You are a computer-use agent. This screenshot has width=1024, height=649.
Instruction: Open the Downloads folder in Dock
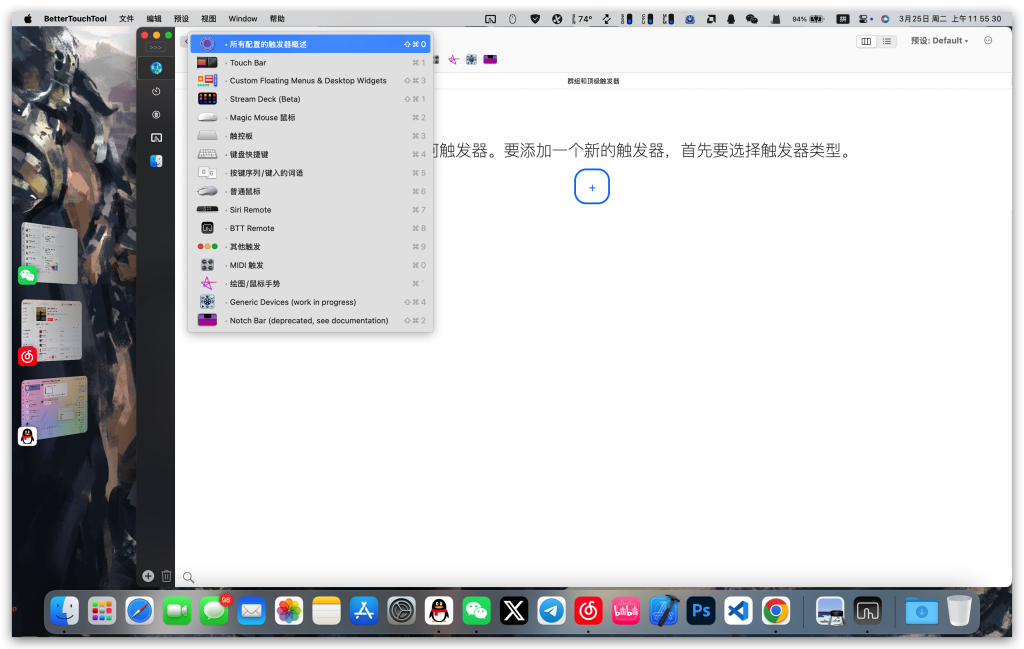pos(921,611)
